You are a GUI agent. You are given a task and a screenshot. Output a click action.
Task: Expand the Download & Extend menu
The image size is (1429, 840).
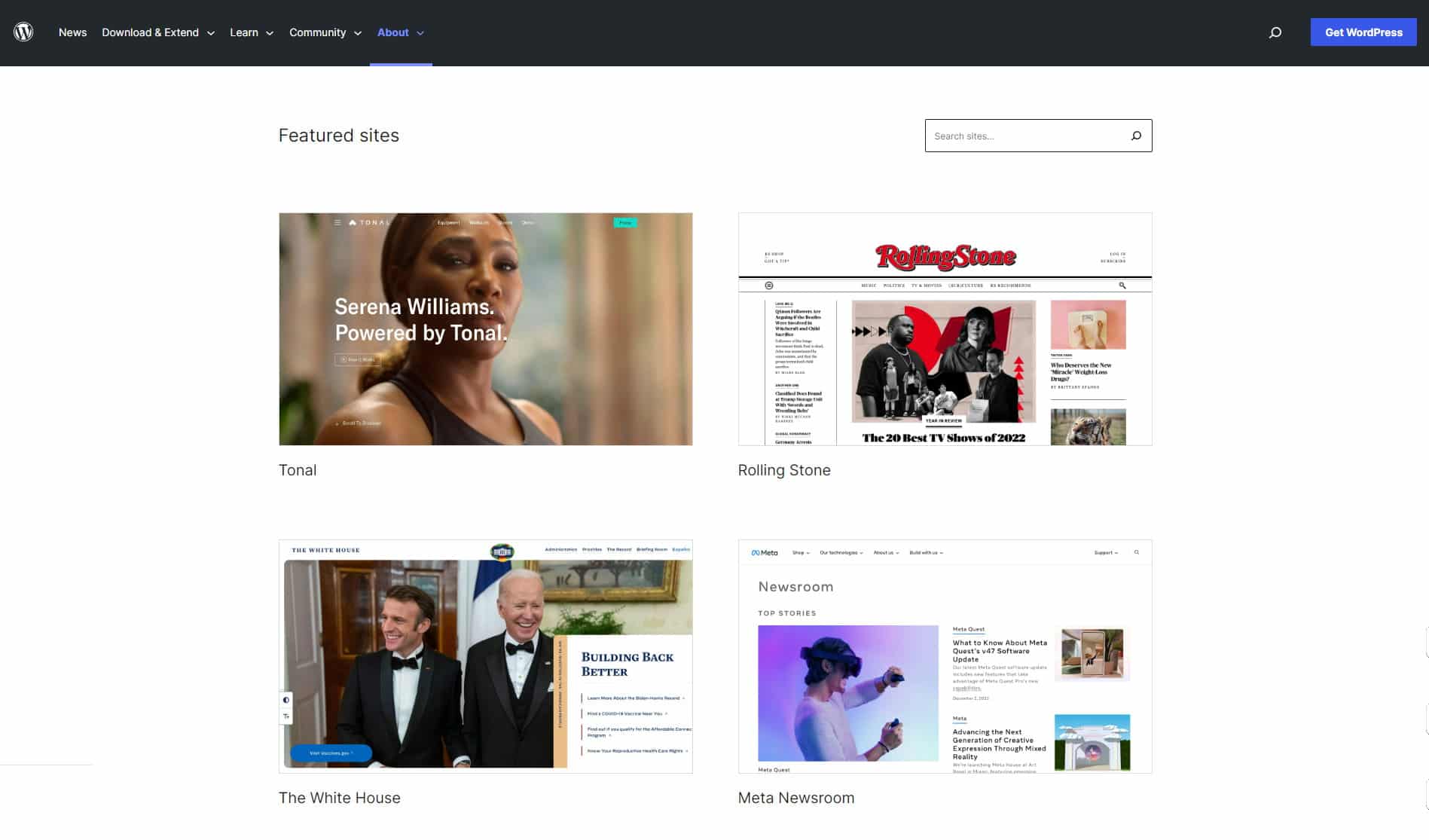coord(158,32)
